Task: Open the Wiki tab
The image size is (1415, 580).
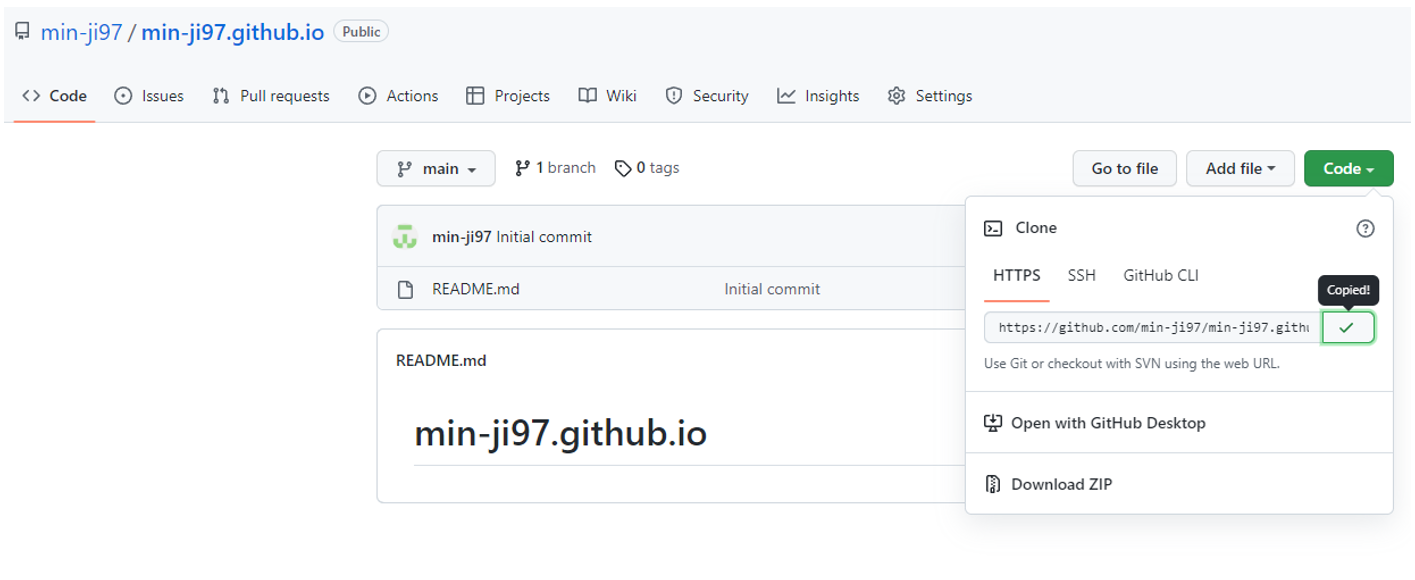Action: point(607,96)
